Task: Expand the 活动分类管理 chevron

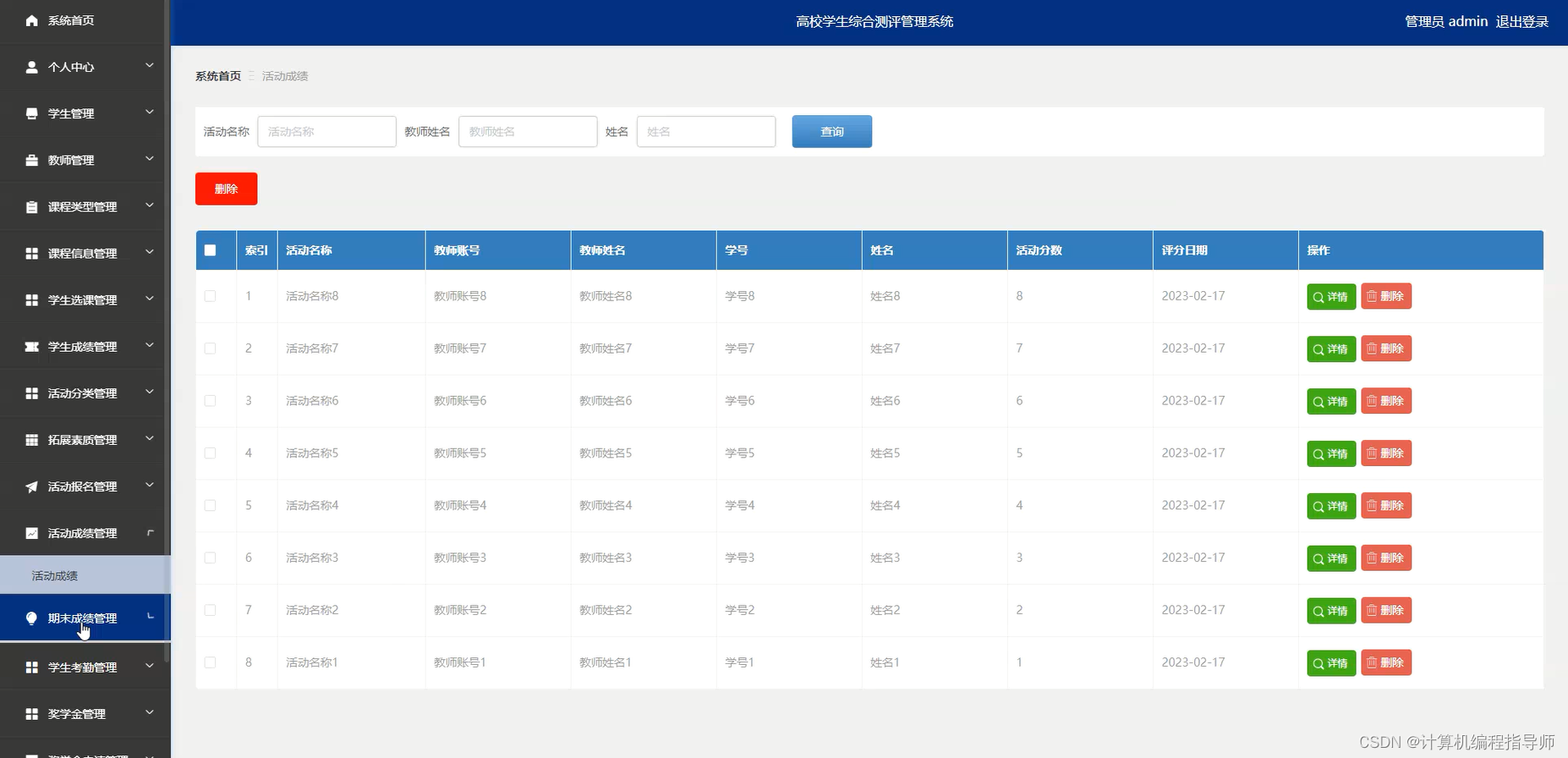Action: point(150,392)
